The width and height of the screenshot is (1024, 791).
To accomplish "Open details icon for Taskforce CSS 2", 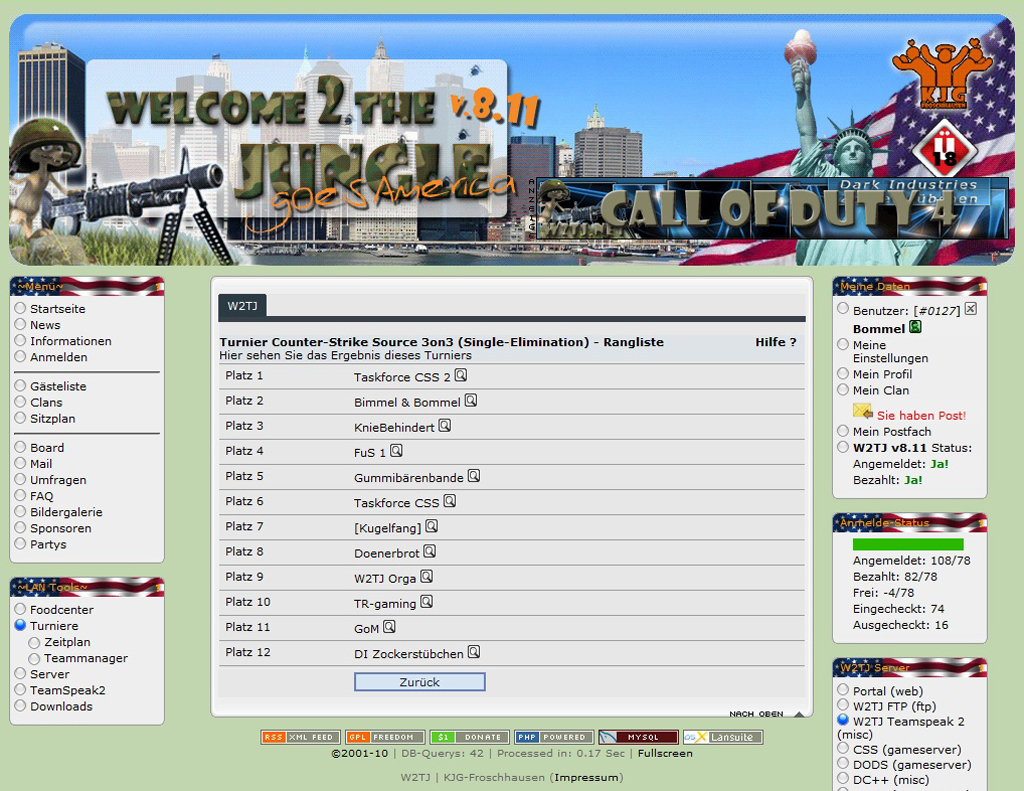I will tap(461, 375).
